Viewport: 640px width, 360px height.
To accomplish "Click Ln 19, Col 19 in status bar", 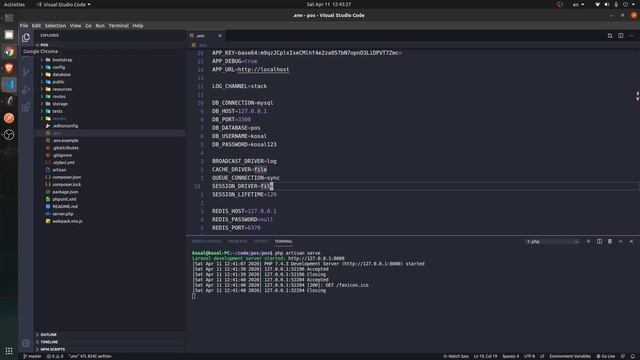I will [485, 356].
